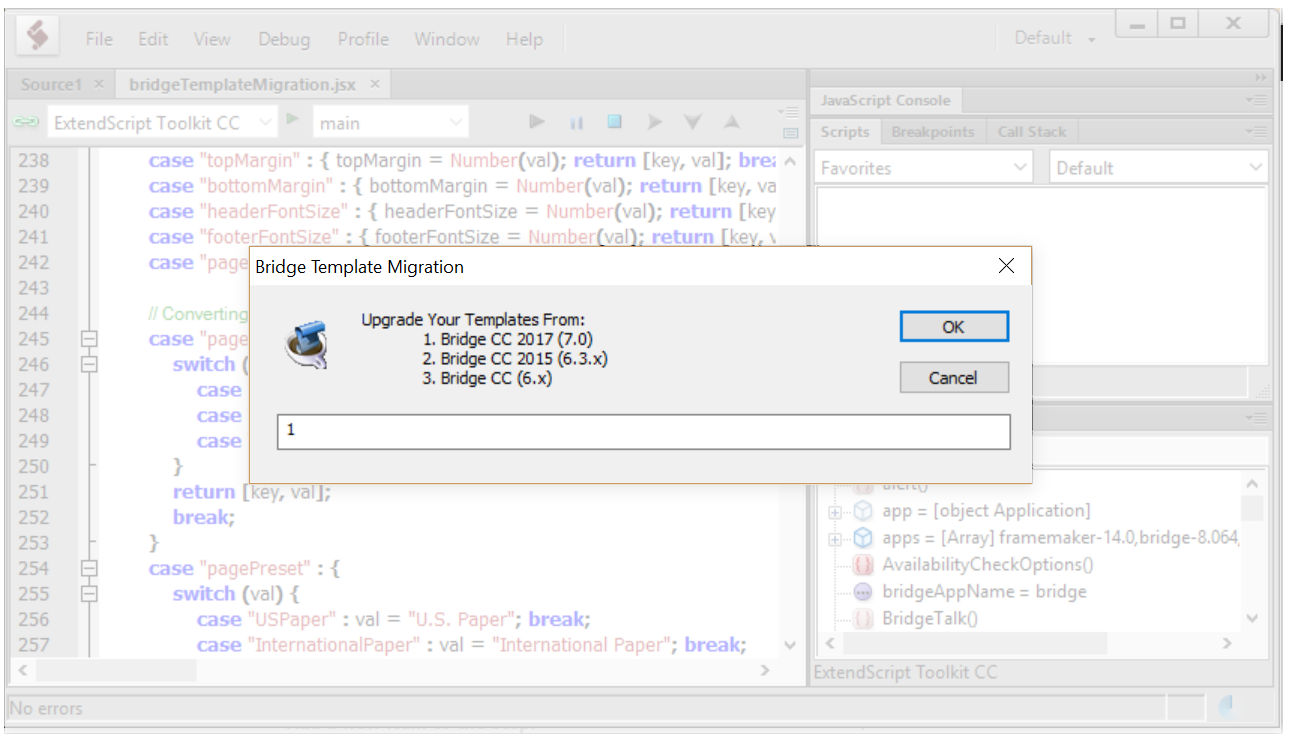Select the bridgeTemplateMigration.jsx tab
Viewport: 1292px width, 747px height.
point(244,85)
